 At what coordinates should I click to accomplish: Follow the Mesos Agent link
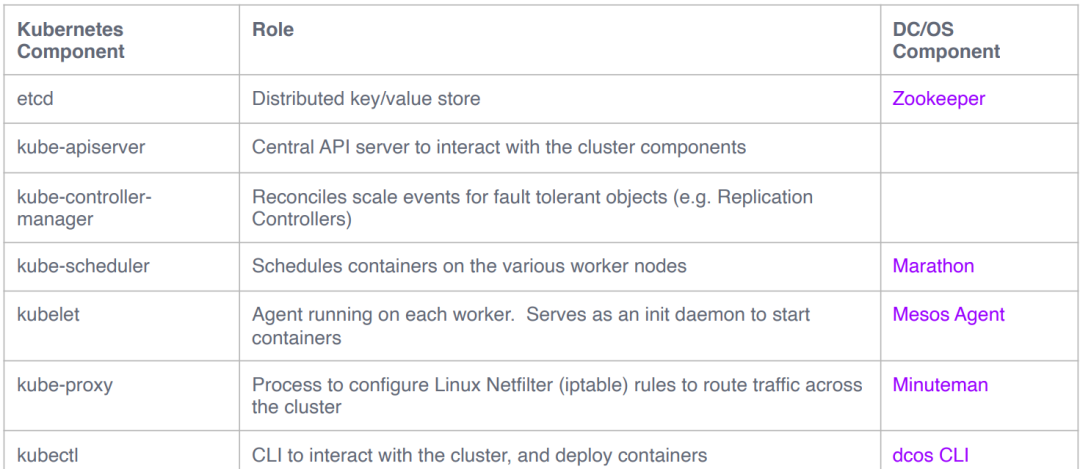pos(948,315)
